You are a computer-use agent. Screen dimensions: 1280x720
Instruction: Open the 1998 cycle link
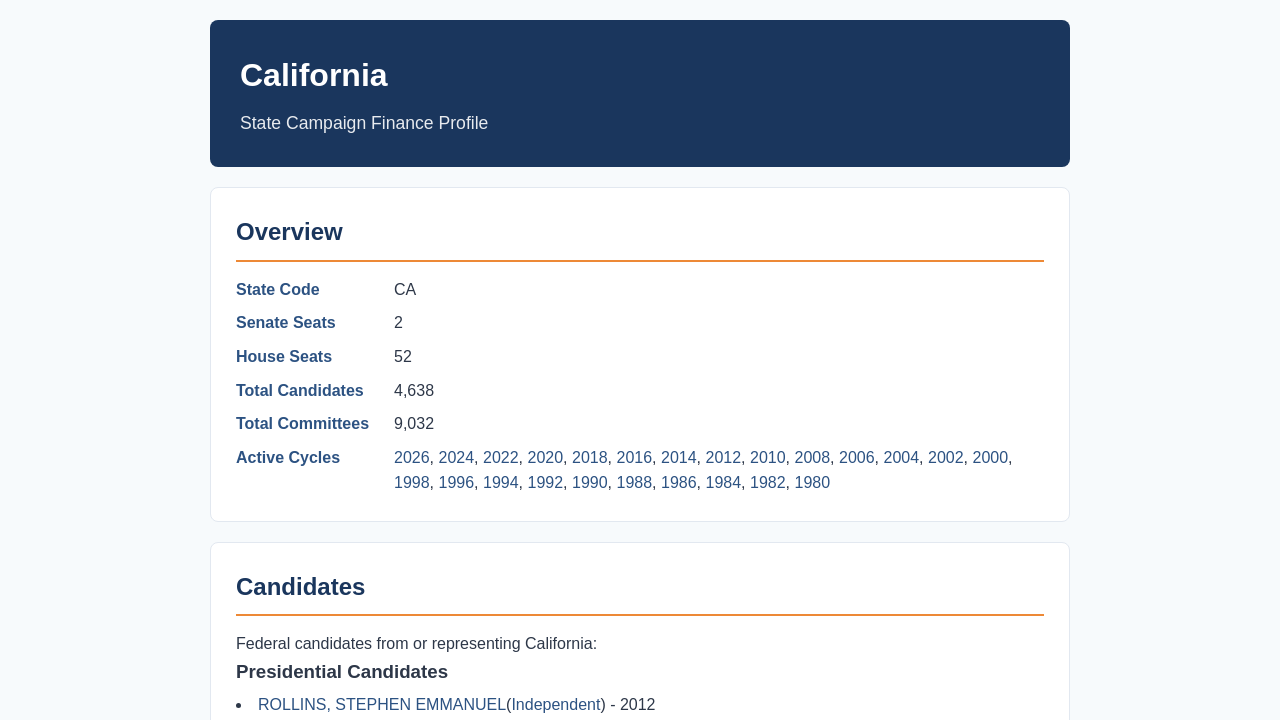(412, 483)
